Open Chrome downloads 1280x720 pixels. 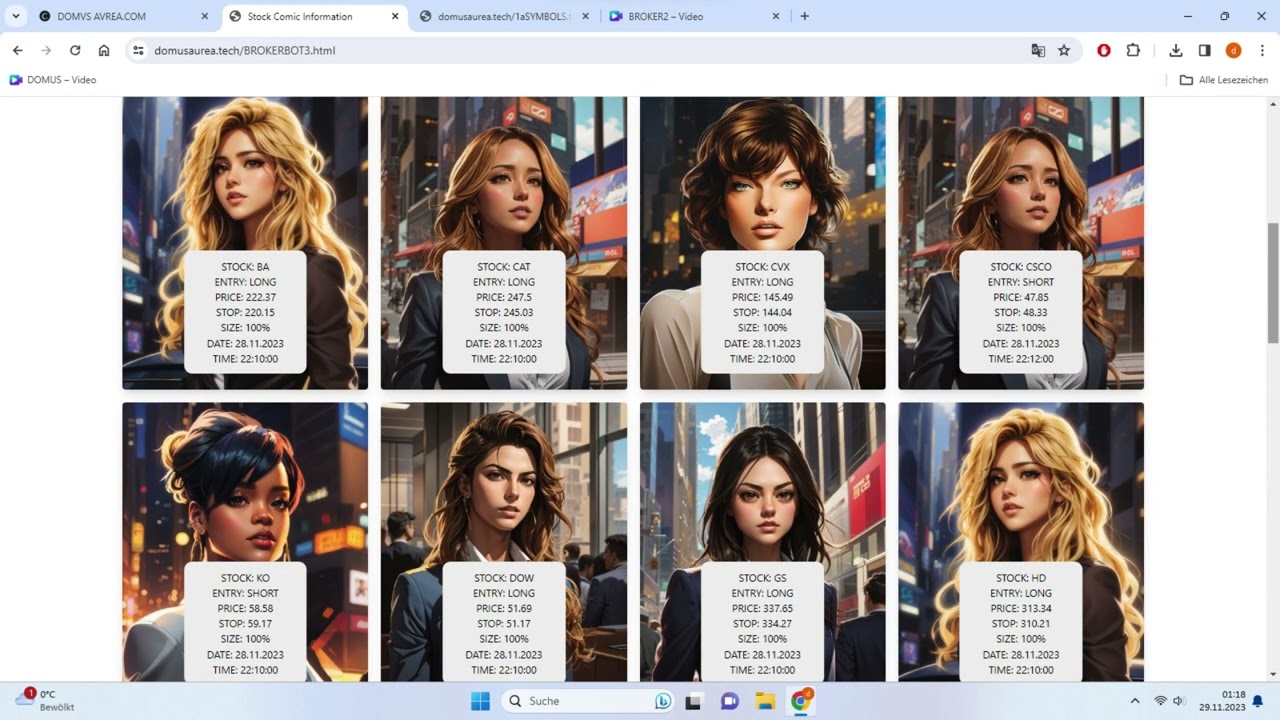tap(1176, 50)
